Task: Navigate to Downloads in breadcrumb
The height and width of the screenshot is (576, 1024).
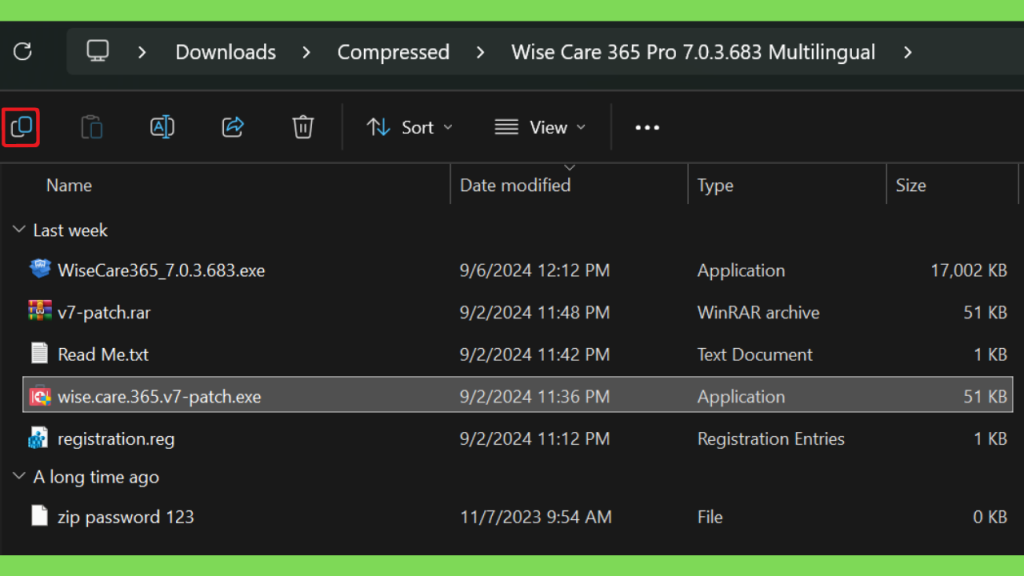Action: (x=225, y=52)
